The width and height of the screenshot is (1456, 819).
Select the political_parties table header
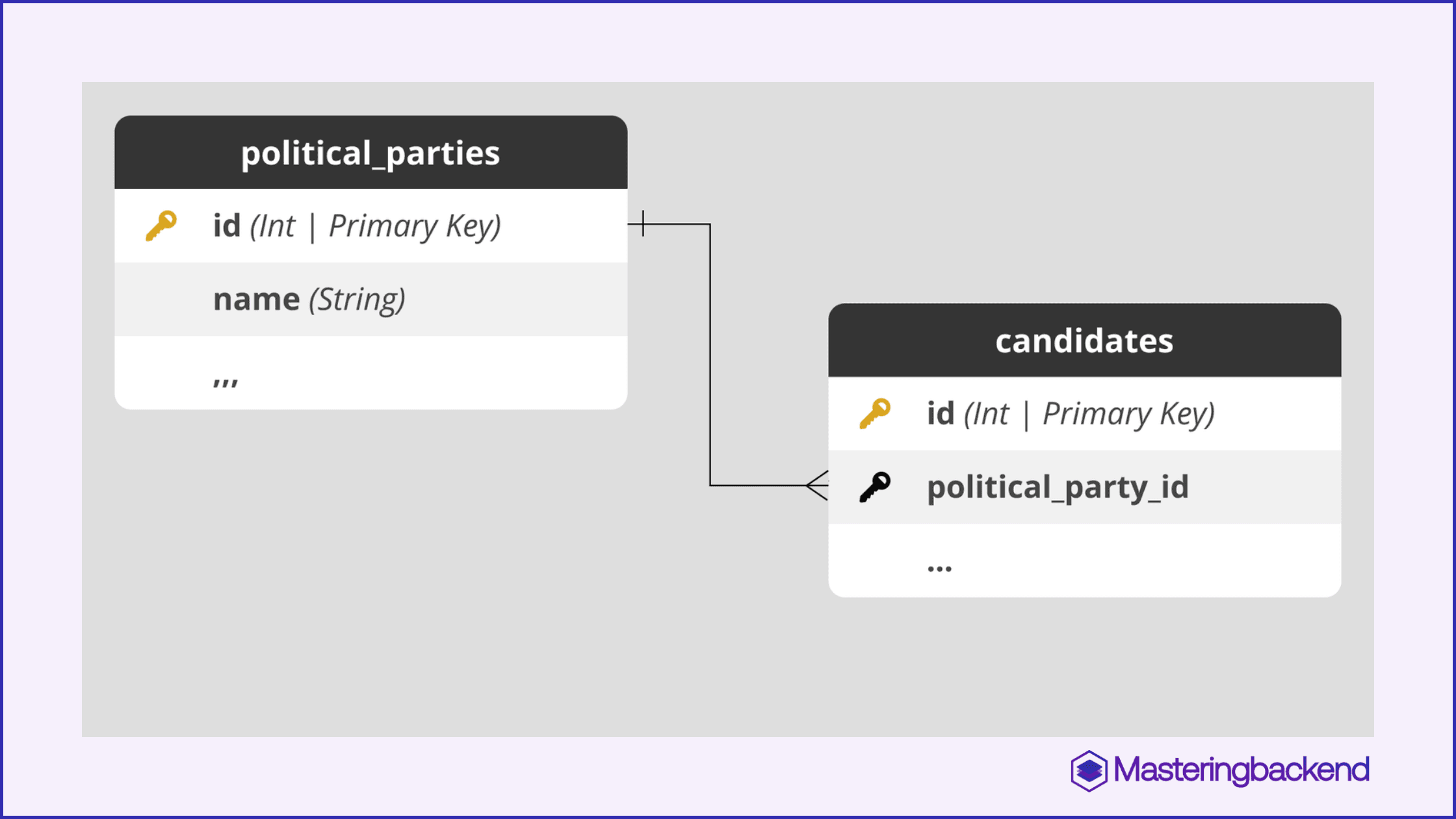[x=370, y=153]
